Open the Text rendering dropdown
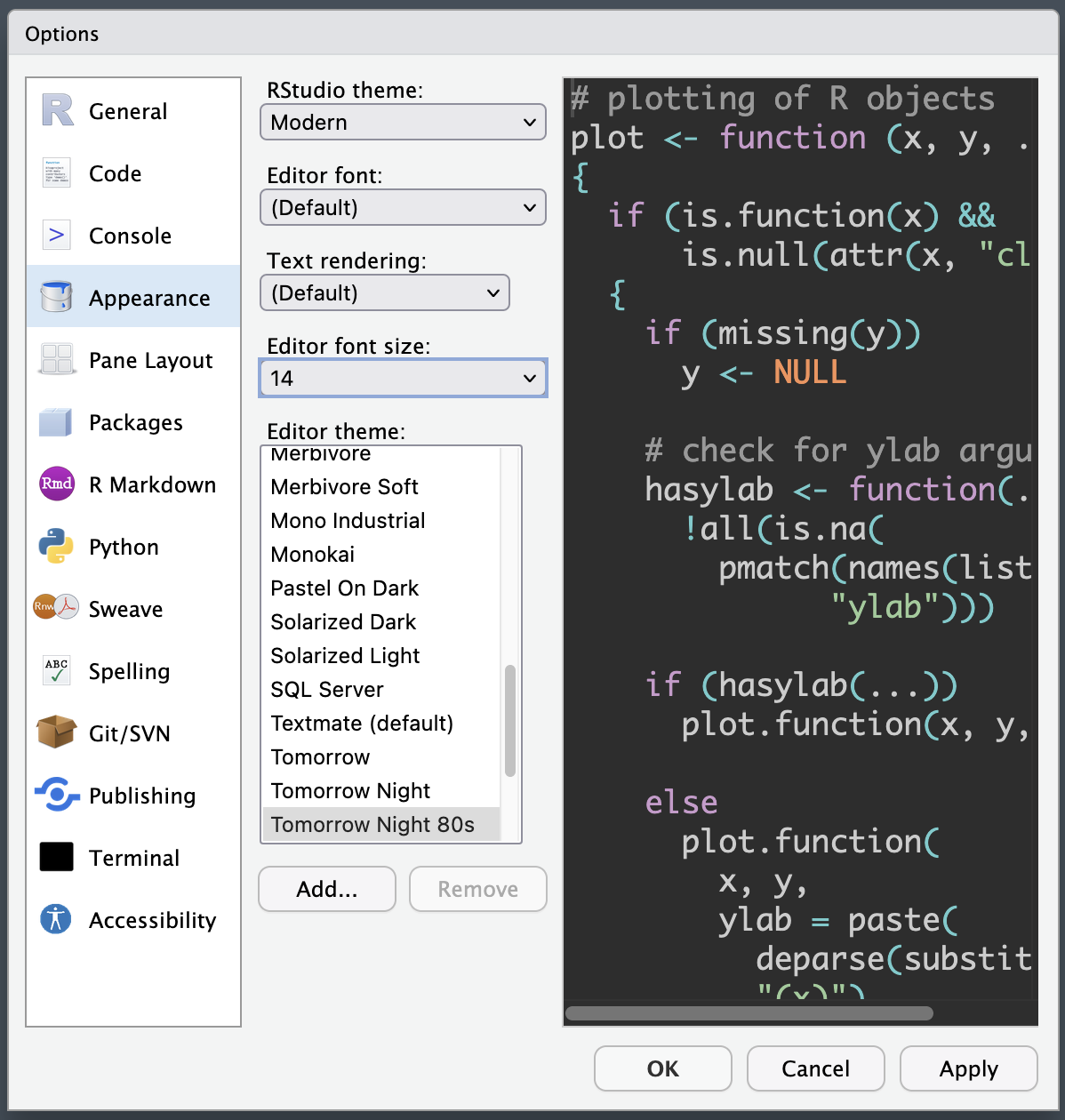The height and width of the screenshot is (1120, 1065). [x=385, y=292]
